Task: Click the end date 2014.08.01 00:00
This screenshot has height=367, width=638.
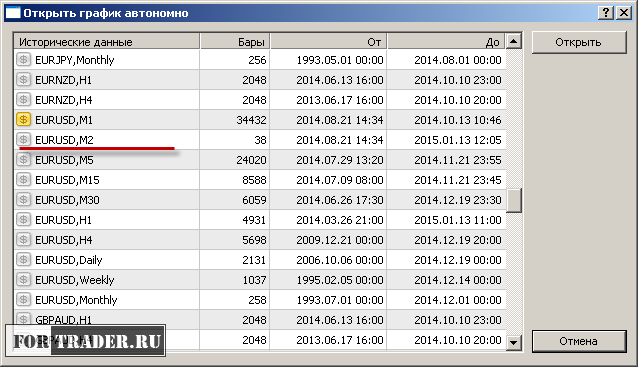Action: (458, 60)
